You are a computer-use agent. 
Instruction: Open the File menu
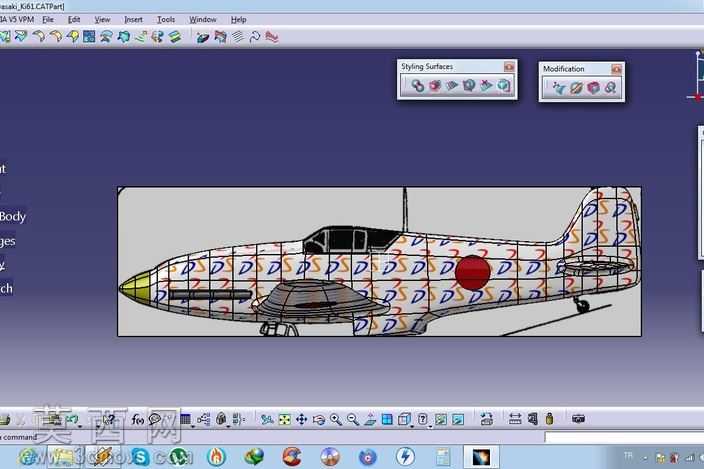point(48,20)
